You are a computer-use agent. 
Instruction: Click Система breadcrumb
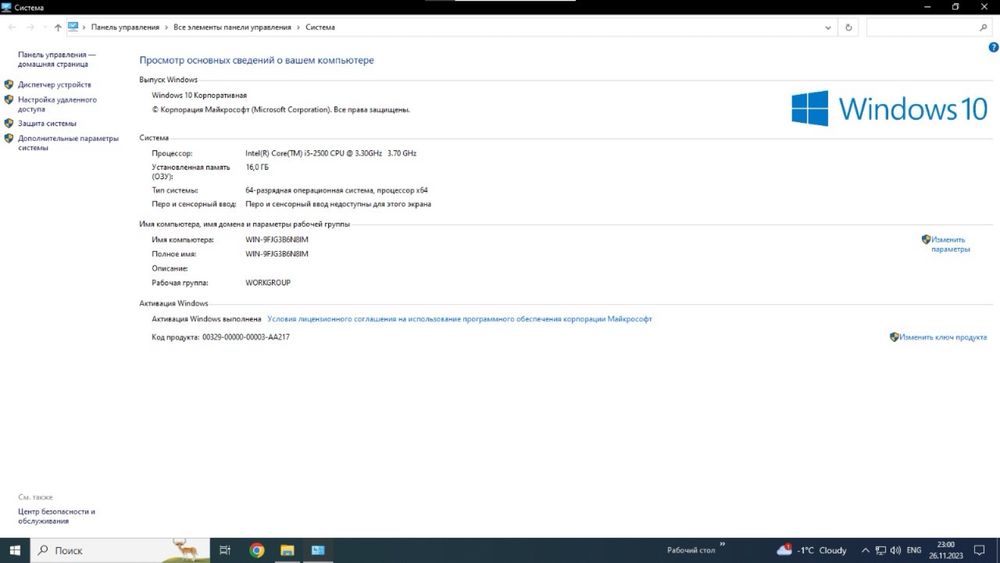point(320,27)
